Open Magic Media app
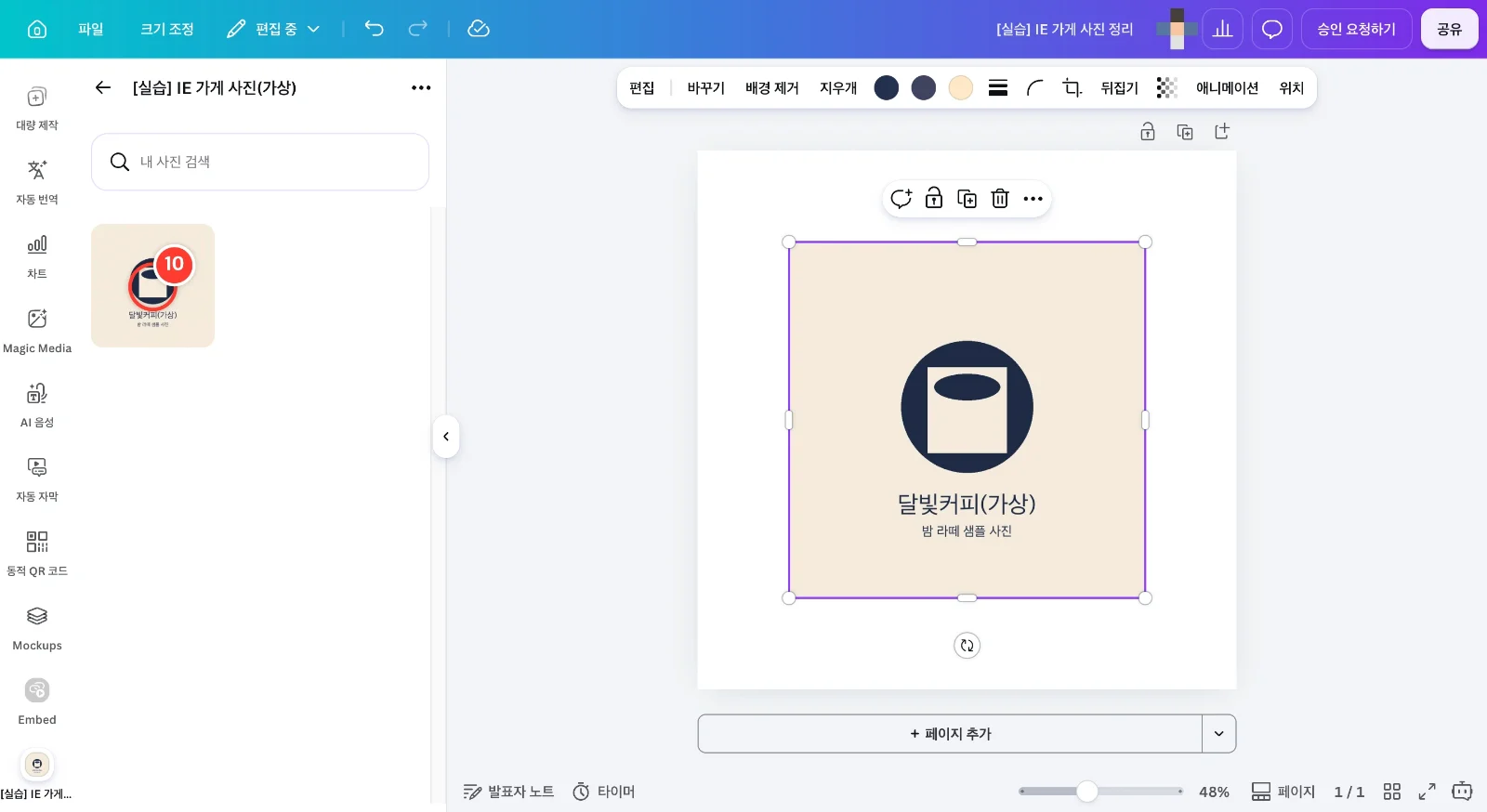Viewport: 1487px width, 812px height. (x=37, y=330)
